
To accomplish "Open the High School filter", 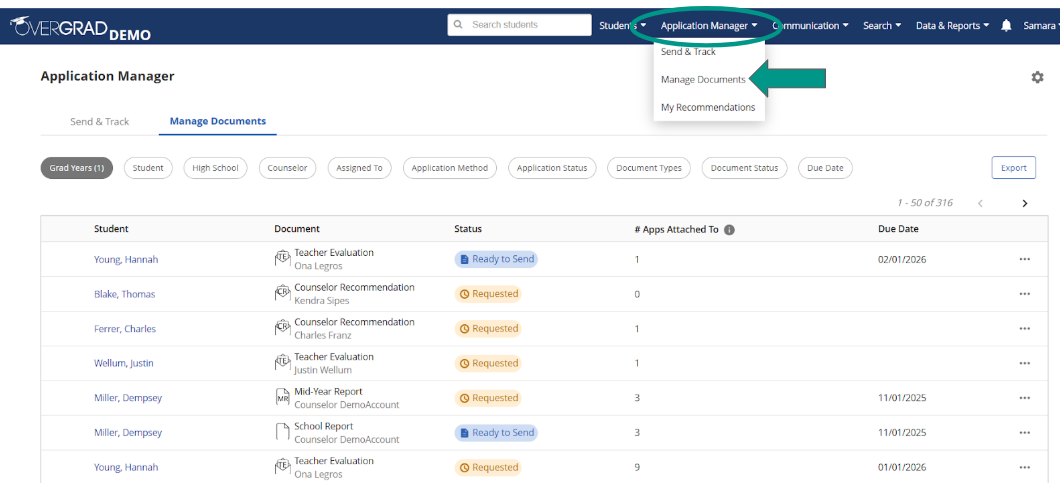I will tap(215, 168).
